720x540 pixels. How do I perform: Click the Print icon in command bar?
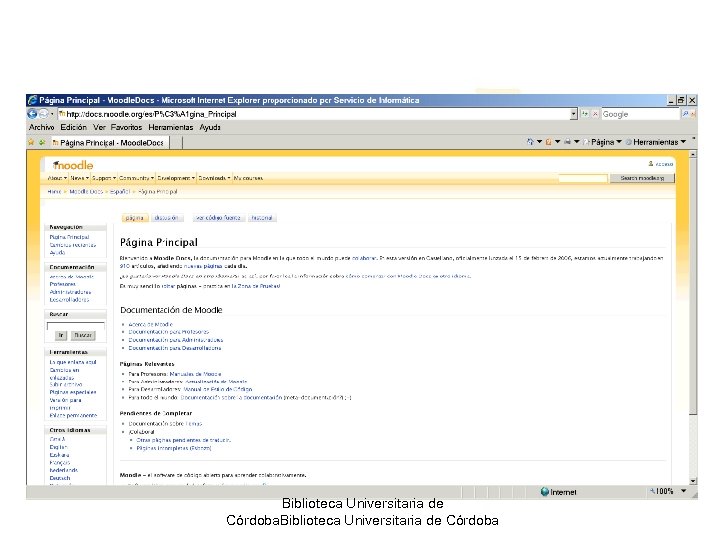click(567, 142)
